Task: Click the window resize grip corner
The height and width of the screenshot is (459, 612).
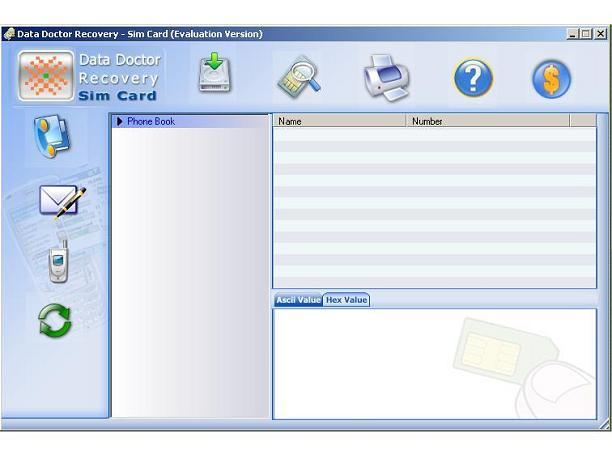Action: 605,423
